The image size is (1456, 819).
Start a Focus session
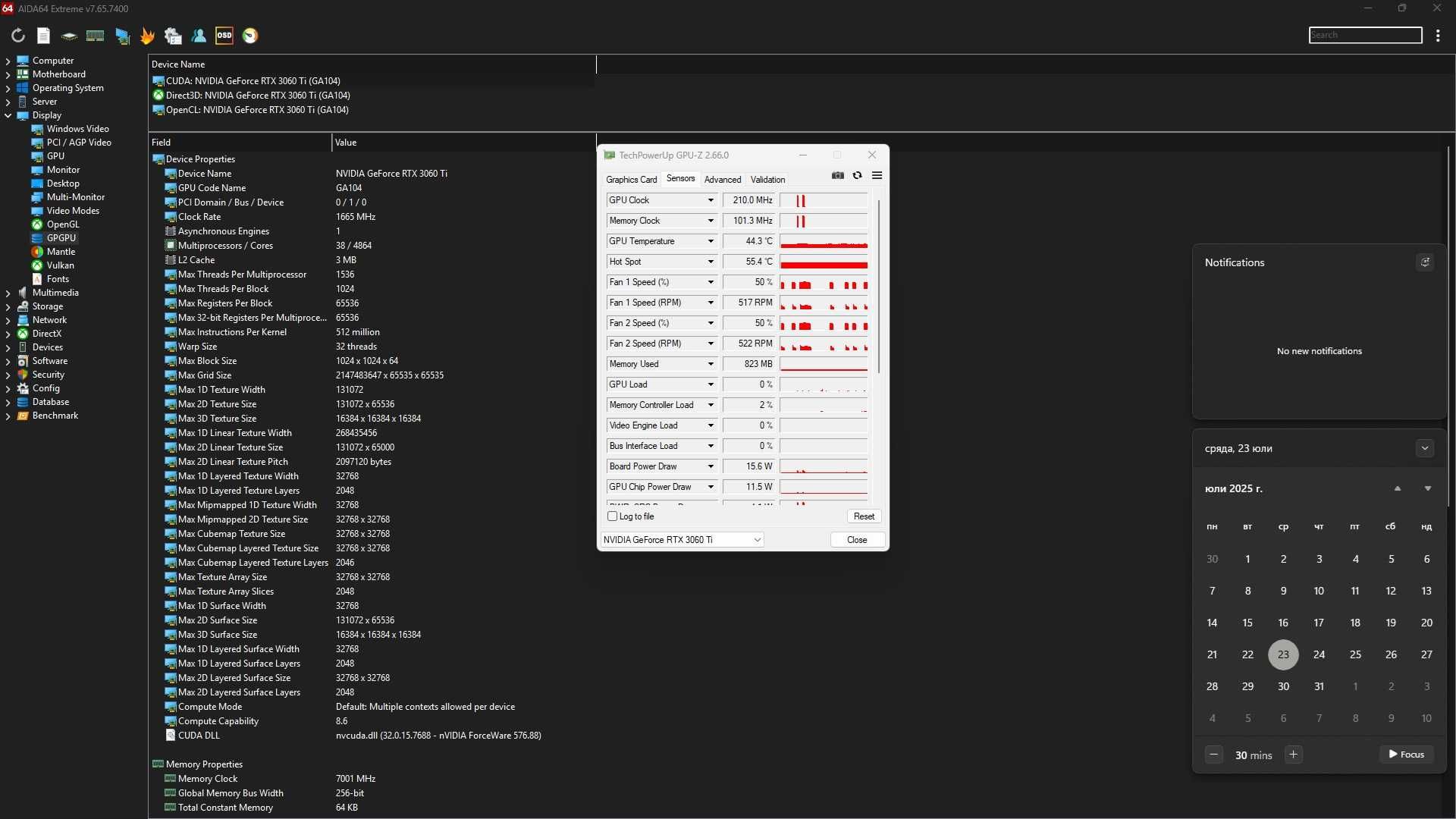pyautogui.click(x=1406, y=755)
